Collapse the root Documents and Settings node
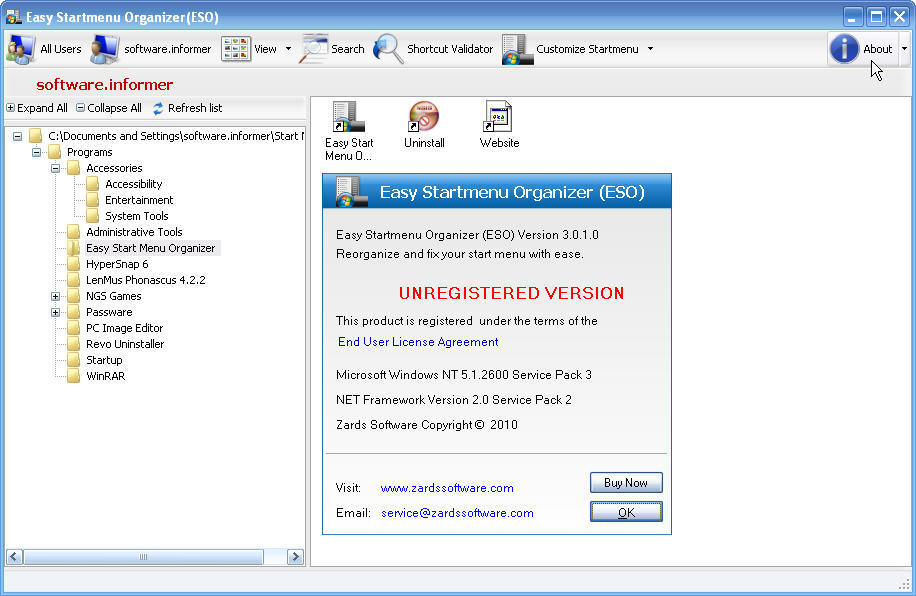The height and width of the screenshot is (596, 916). click(x=18, y=136)
